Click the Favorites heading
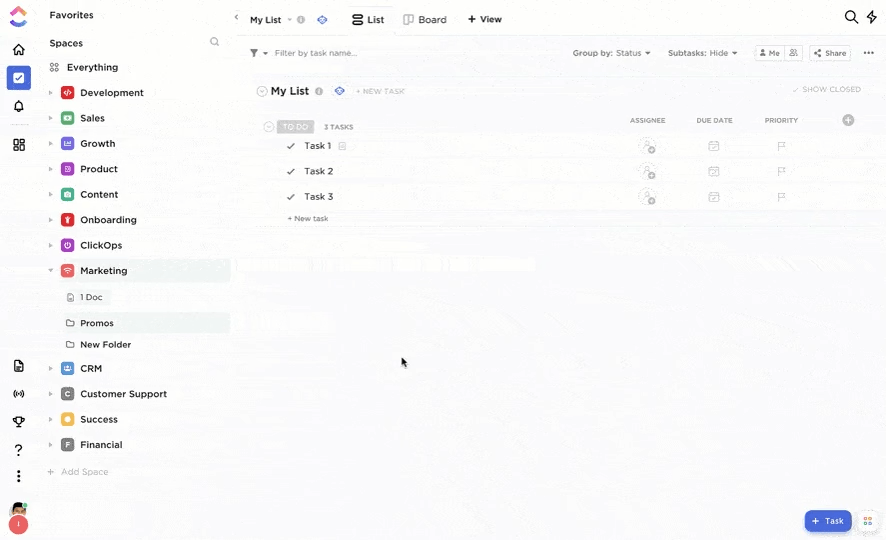 click(71, 15)
